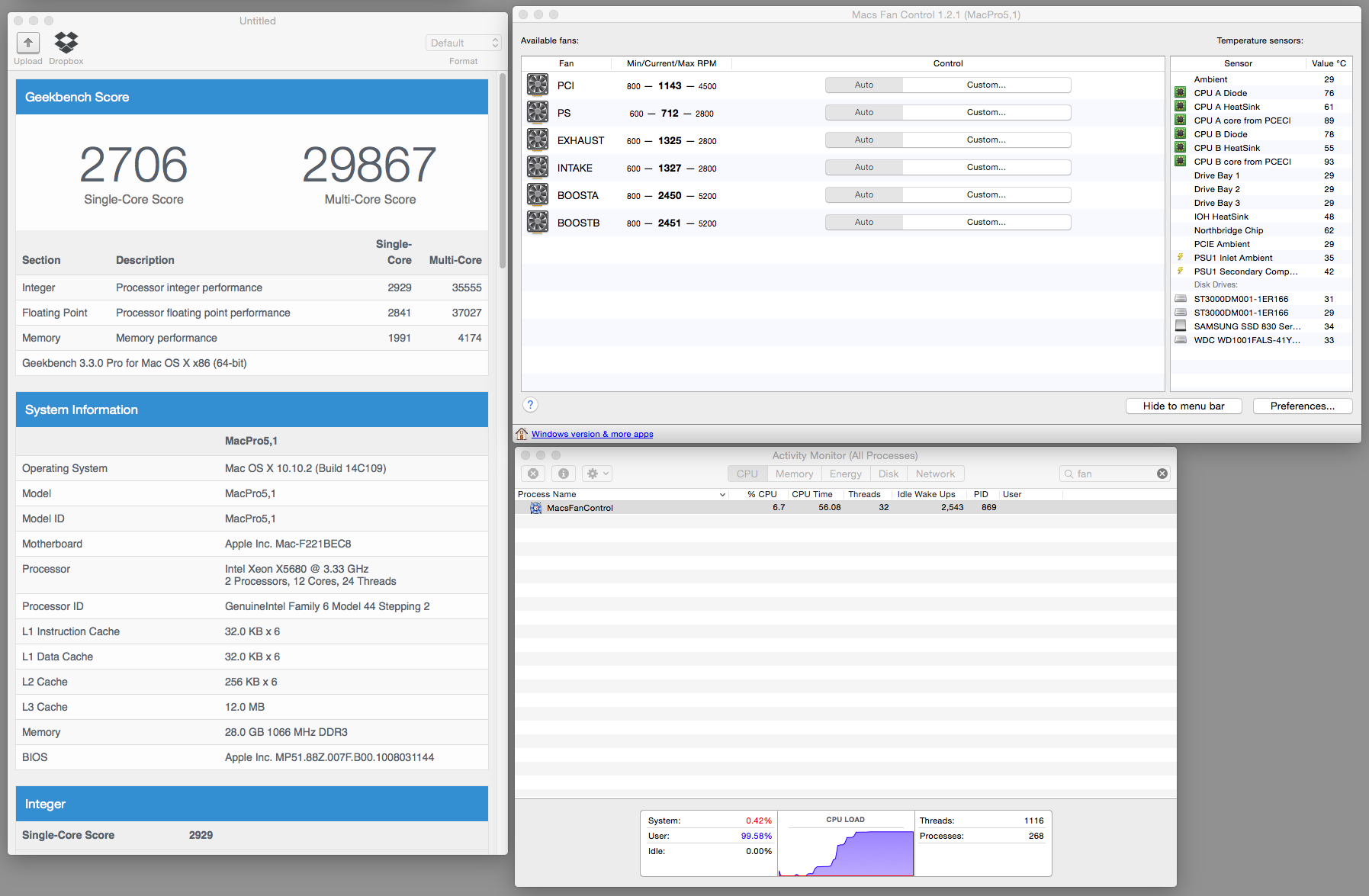Sort by PID column header
The height and width of the screenshot is (896, 1369).
(x=981, y=494)
